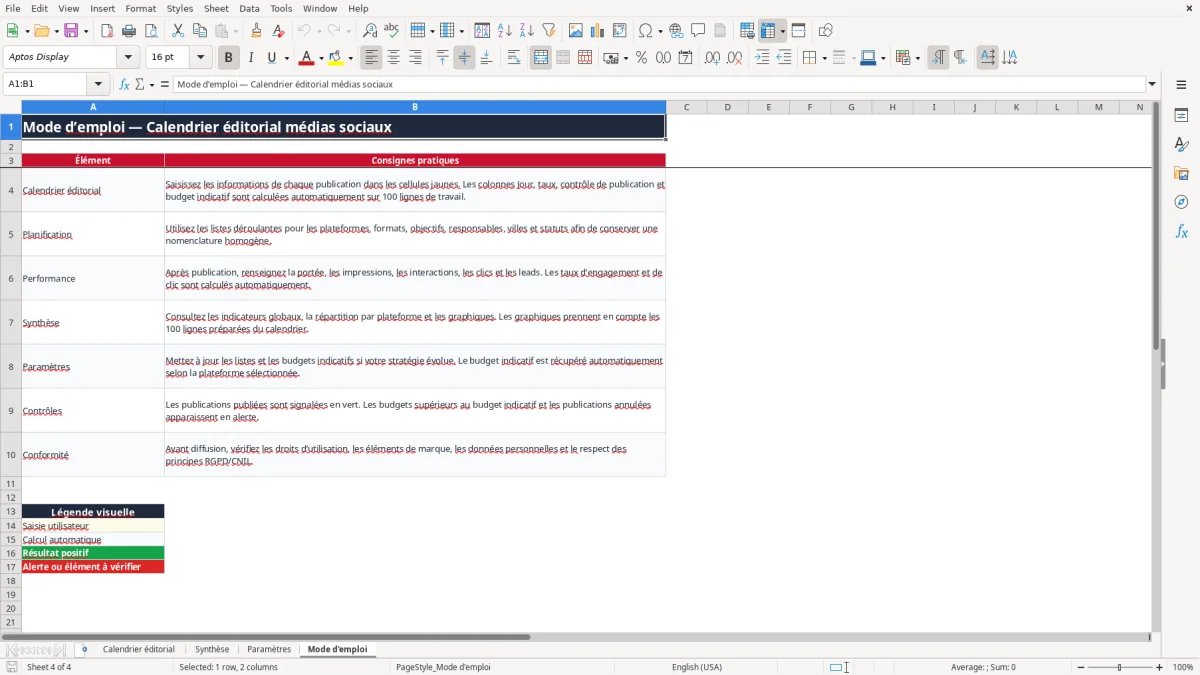Screen dimensions: 1200x675
Task: Copy the selection using the Copy icon
Action: [199, 31]
